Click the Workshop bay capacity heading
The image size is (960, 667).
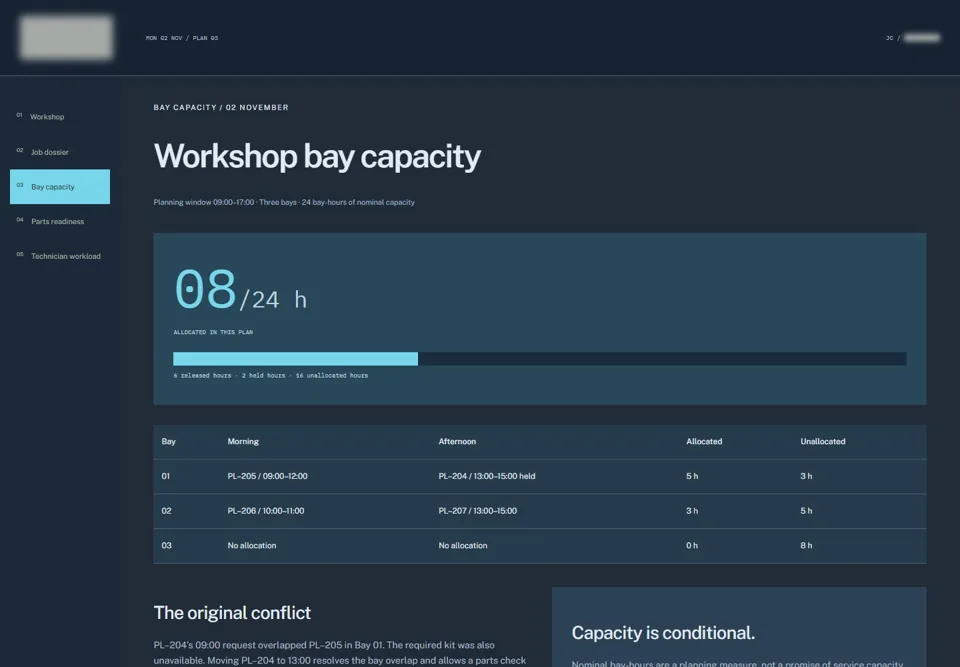click(x=317, y=156)
